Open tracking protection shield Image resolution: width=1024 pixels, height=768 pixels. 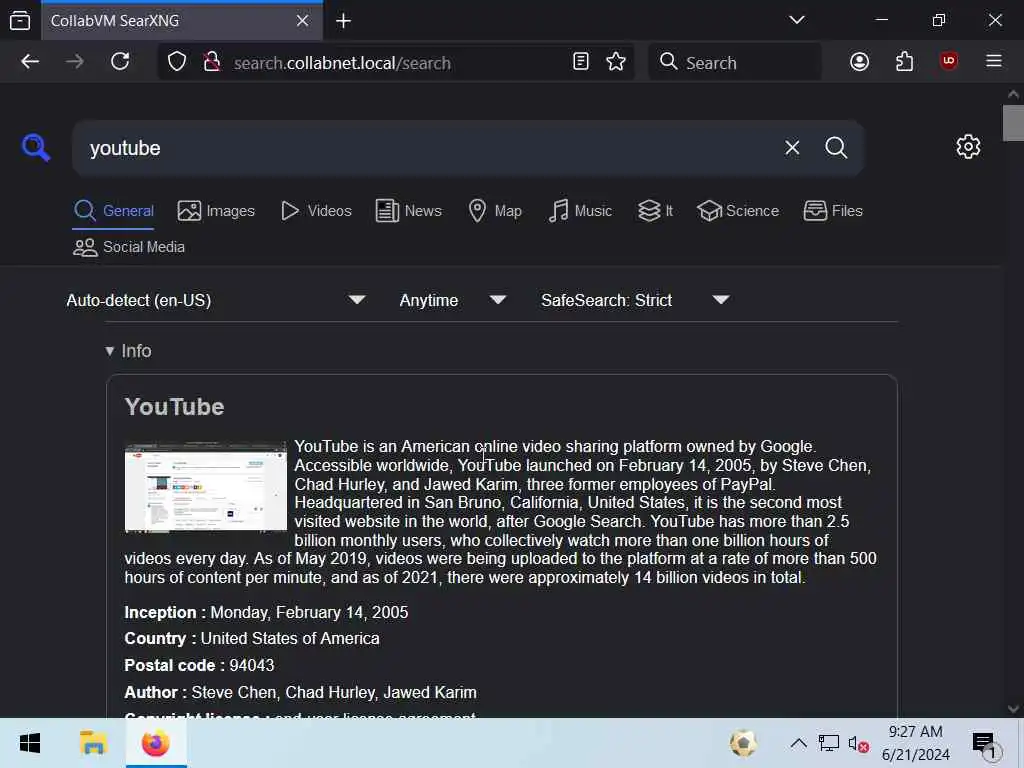coord(177,62)
